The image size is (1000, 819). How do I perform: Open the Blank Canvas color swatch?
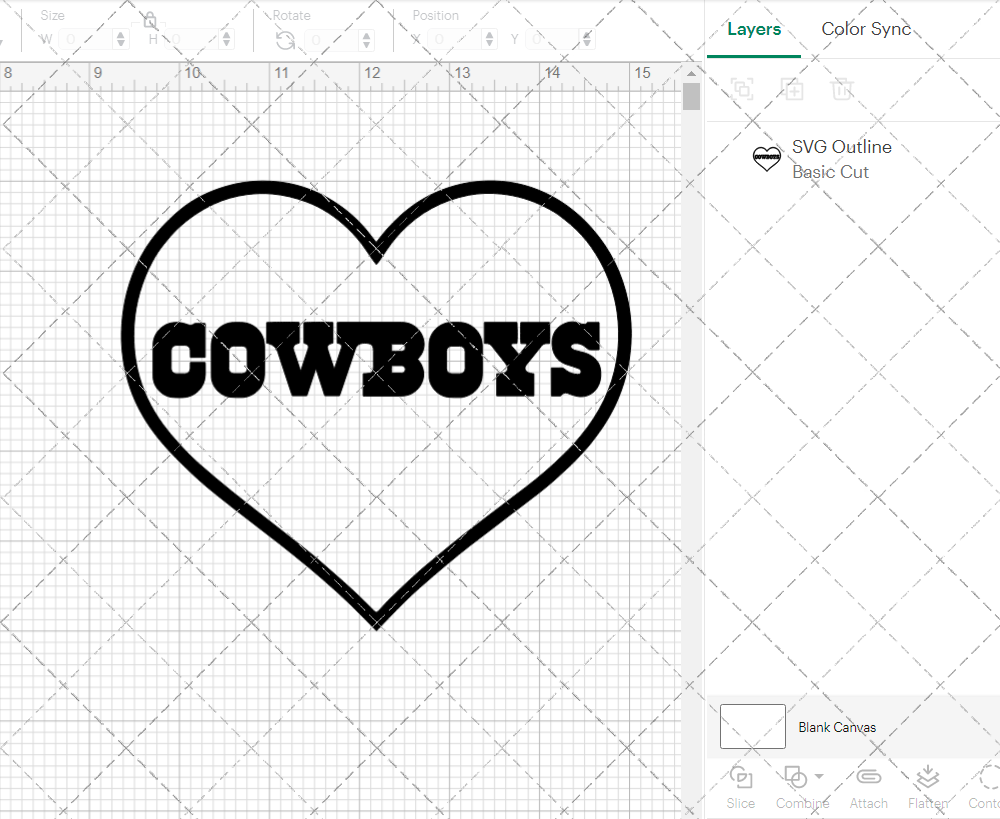pos(752,727)
